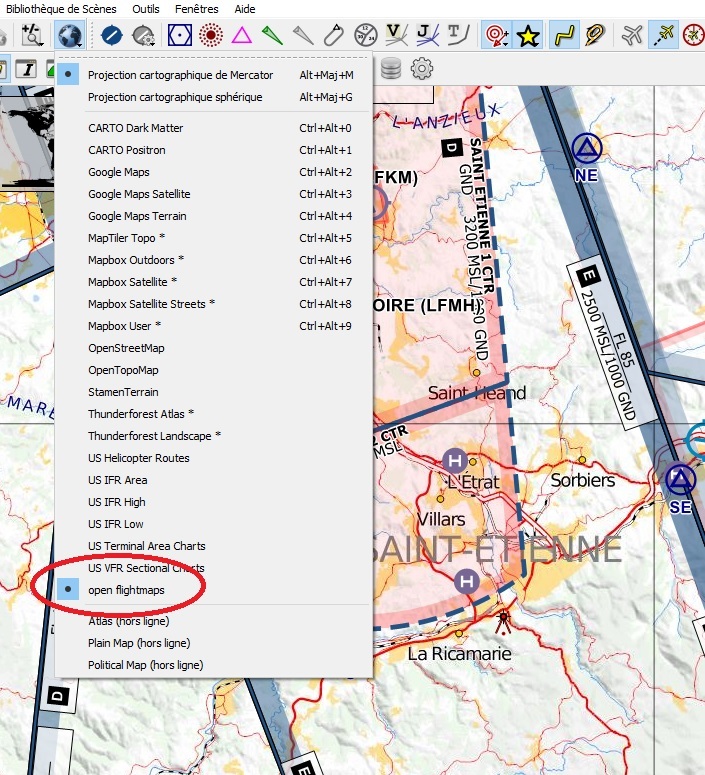Open the airport filter dropdown with gear
Image resolution: width=705 pixels, height=775 pixels.
pos(144,36)
